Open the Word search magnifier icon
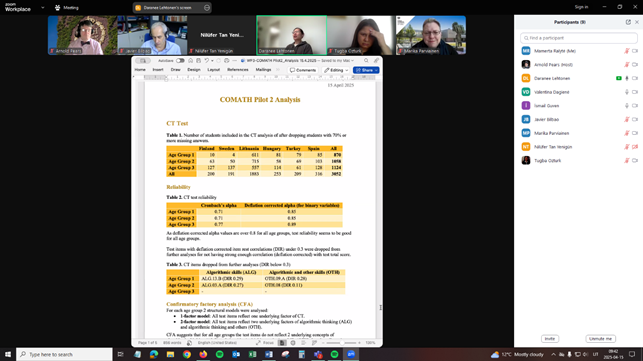The height and width of the screenshot is (361, 643). [366, 61]
